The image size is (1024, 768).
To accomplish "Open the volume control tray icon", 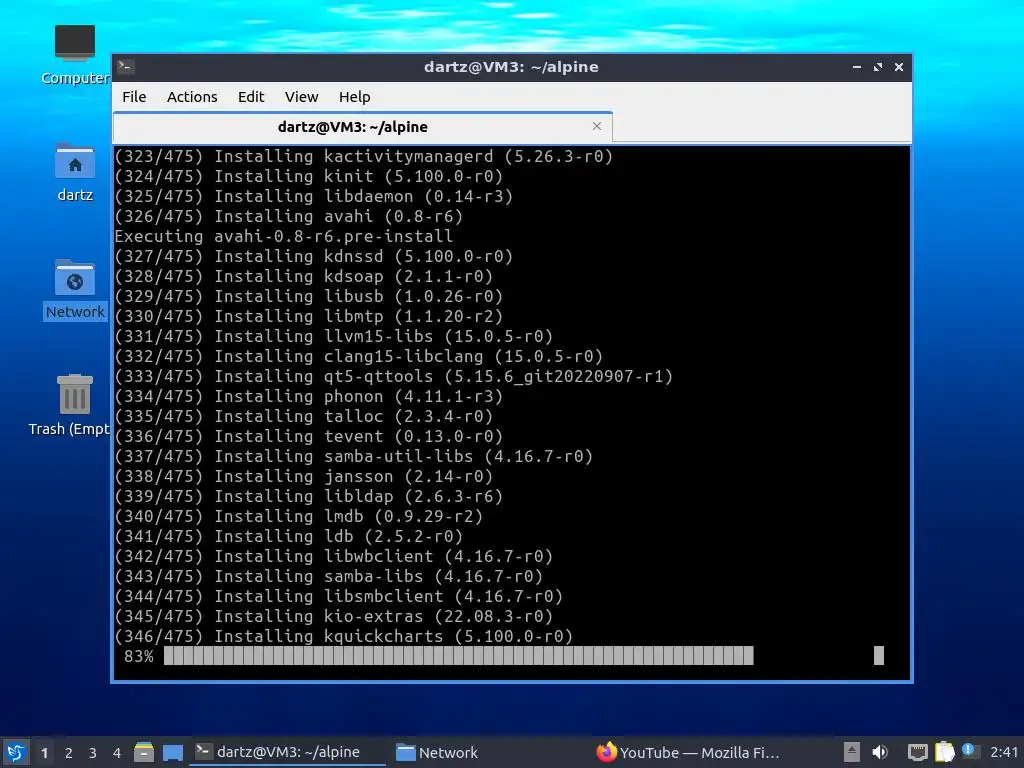I will (880, 752).
